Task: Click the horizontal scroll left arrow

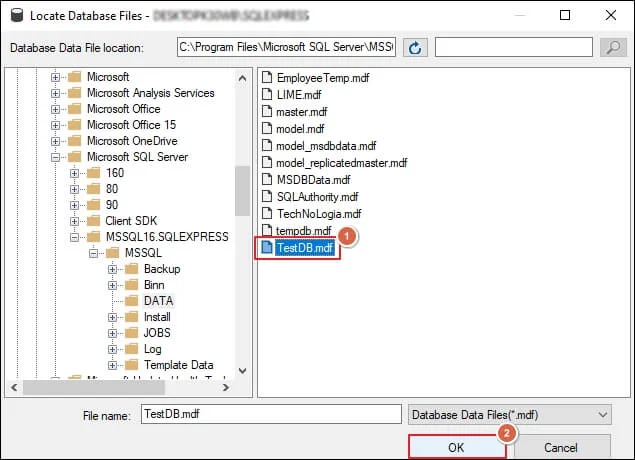Action: coord(14,388)
